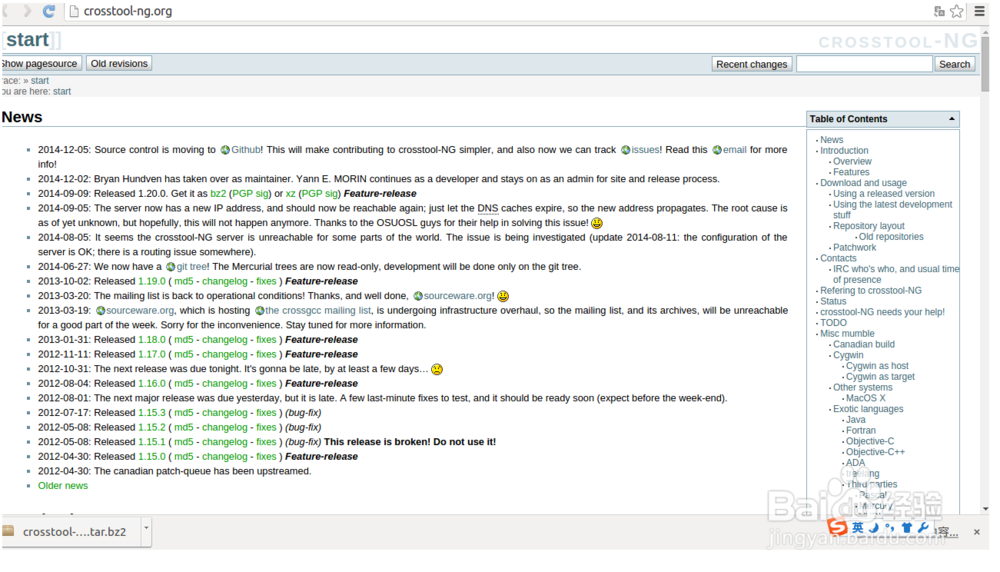Go to Patchwork in contents

pyautogui.click(x=855, y=248)
